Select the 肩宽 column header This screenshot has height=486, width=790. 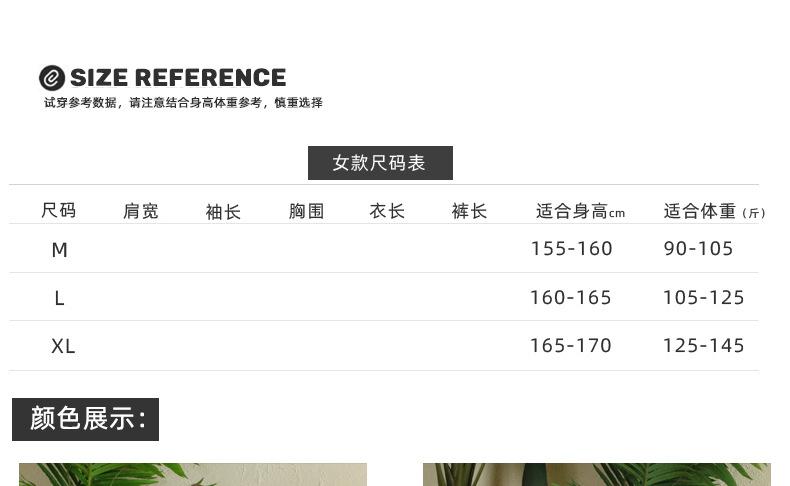(x=141, y=211)
